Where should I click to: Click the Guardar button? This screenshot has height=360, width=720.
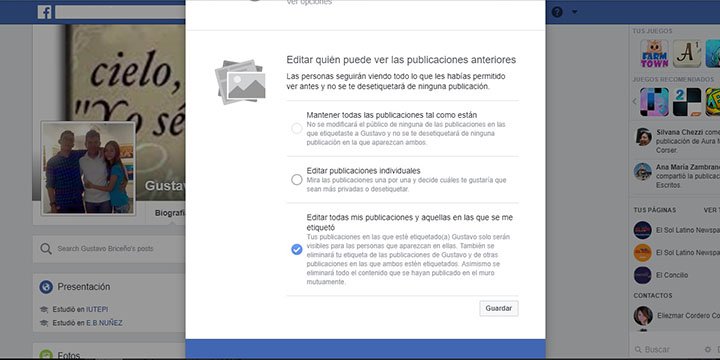499,309
